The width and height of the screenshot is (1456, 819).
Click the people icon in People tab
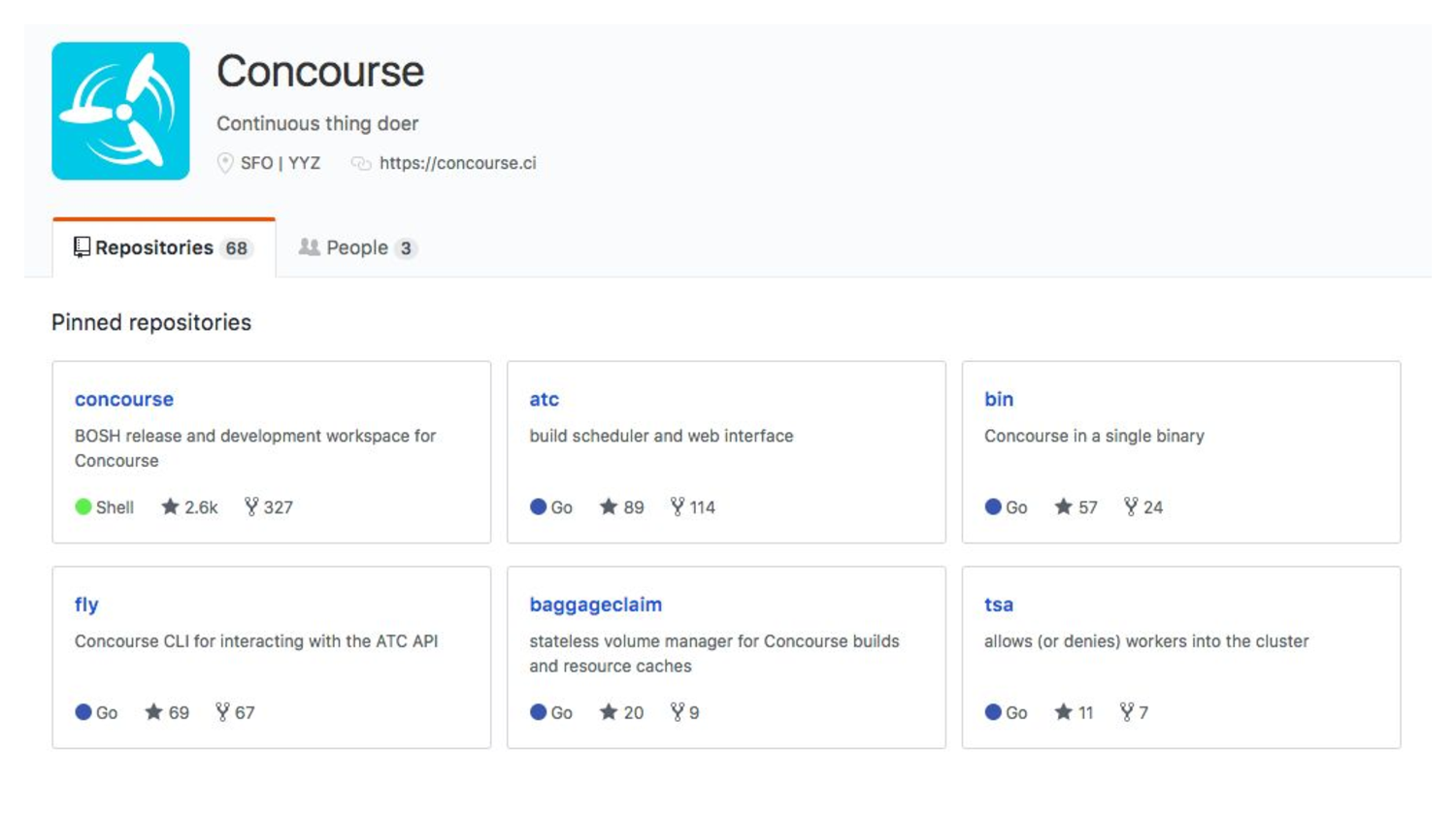coord(309,247)
